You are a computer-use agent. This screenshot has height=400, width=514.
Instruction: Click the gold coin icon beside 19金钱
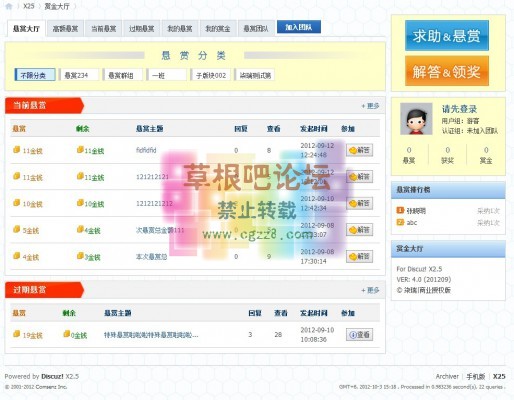16,334
